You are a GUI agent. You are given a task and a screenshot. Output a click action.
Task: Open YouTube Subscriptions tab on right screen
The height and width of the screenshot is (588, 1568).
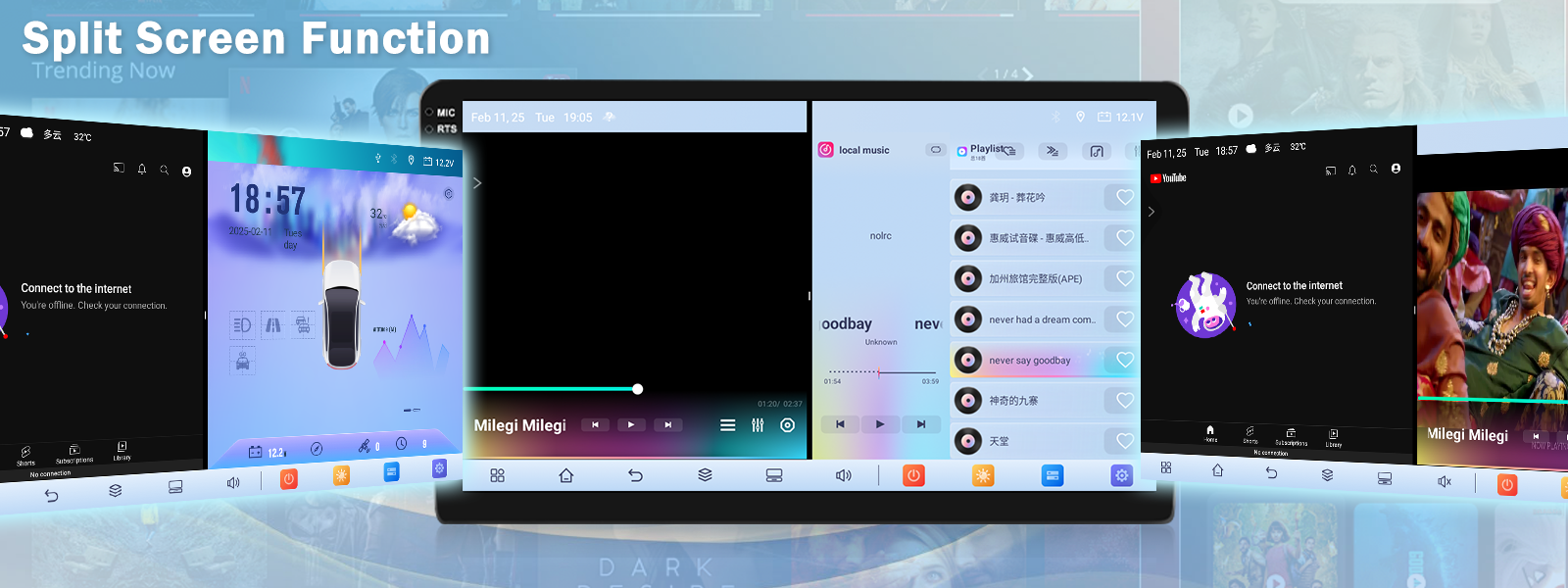(x=1291, y=436)
